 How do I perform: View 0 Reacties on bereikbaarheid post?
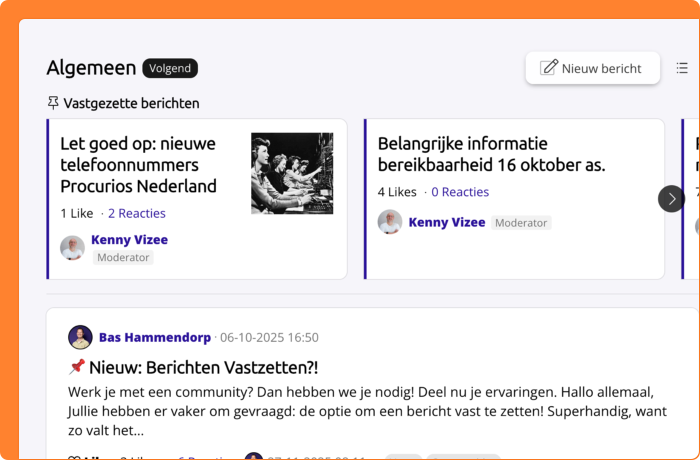pos(460,192)
